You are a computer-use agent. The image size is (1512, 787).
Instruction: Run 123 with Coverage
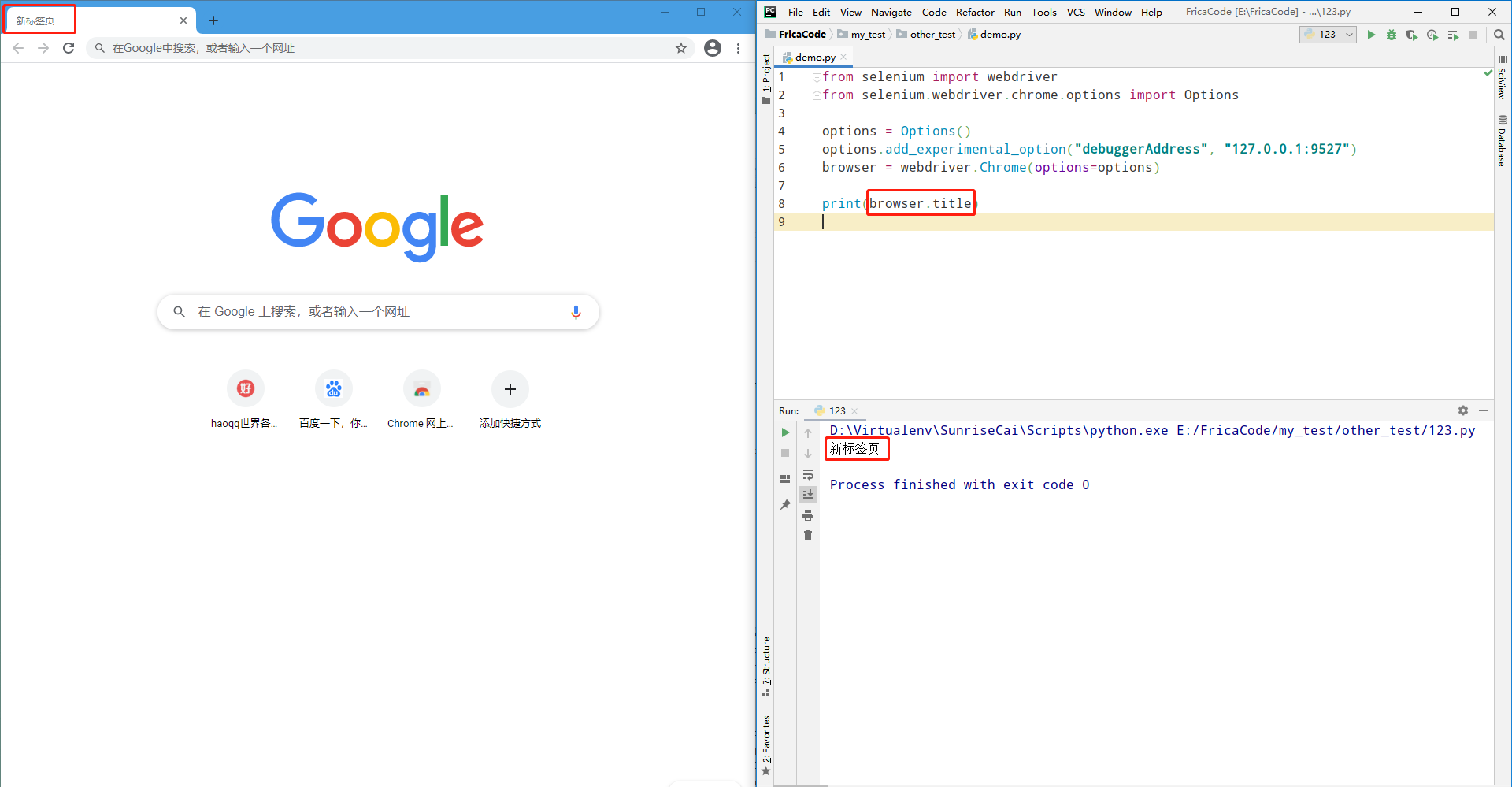(1412, 35)
